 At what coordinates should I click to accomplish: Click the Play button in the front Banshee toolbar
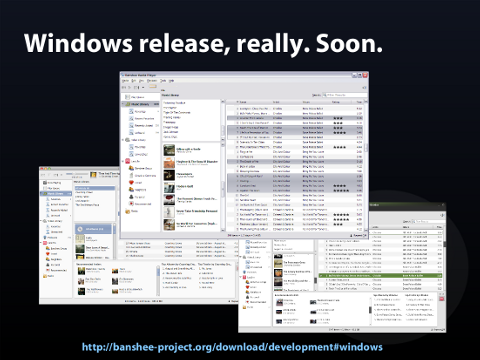[x=130, y=87]
